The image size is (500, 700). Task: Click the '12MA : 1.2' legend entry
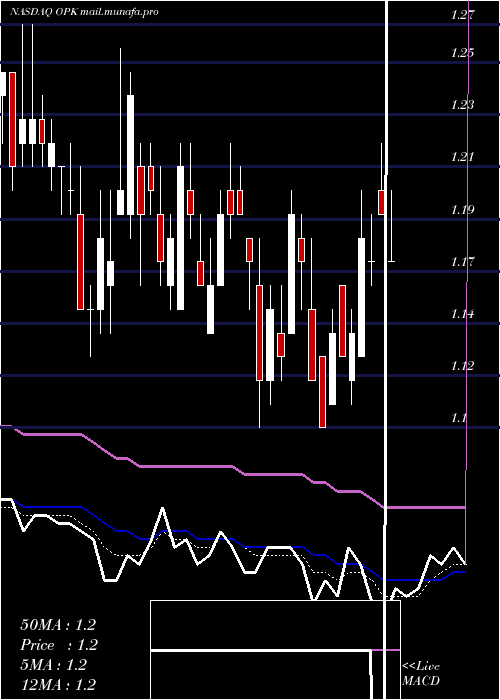pos(58,685)
